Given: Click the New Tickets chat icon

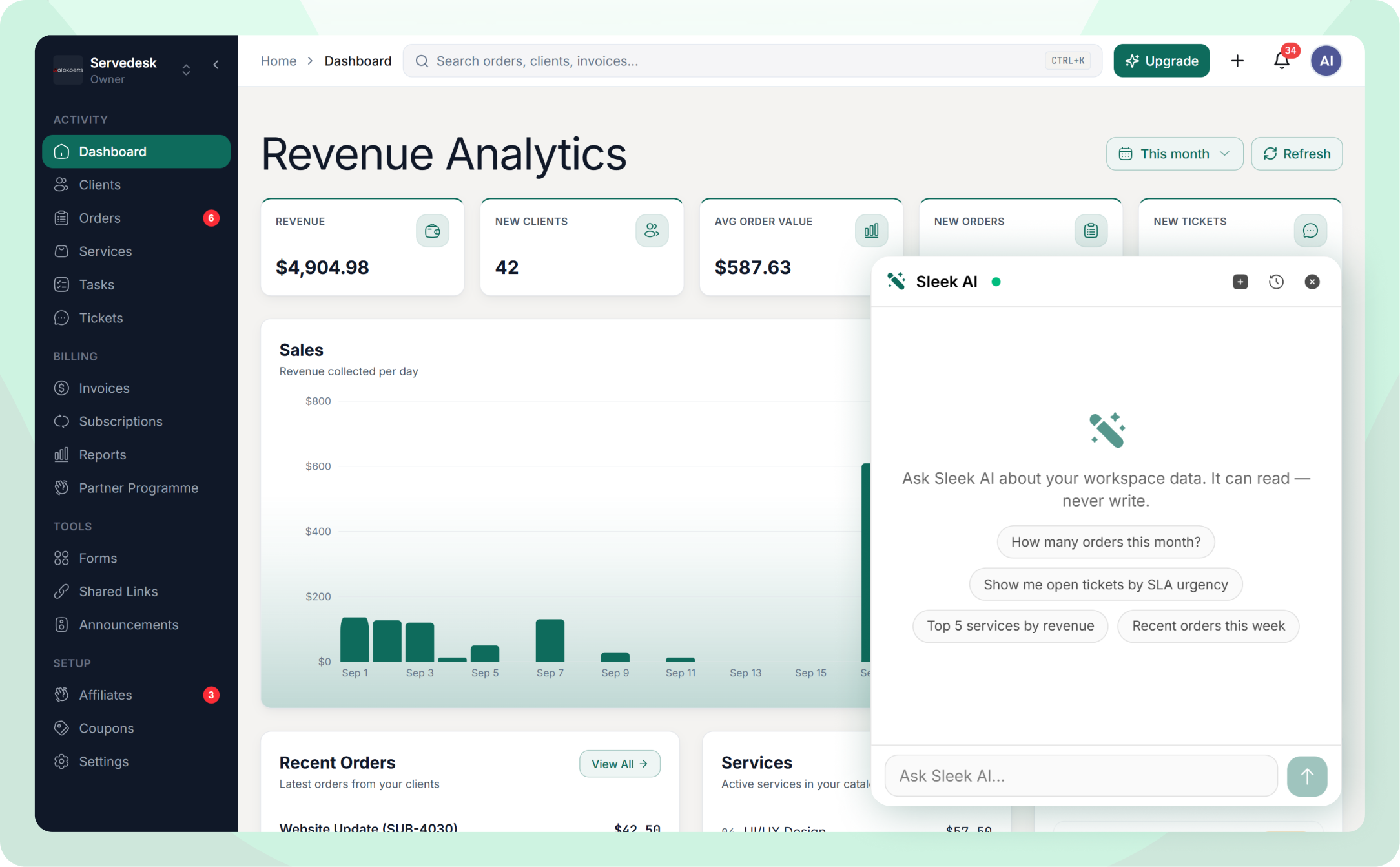Looking at the screenshot, I should pos(1310,231).
